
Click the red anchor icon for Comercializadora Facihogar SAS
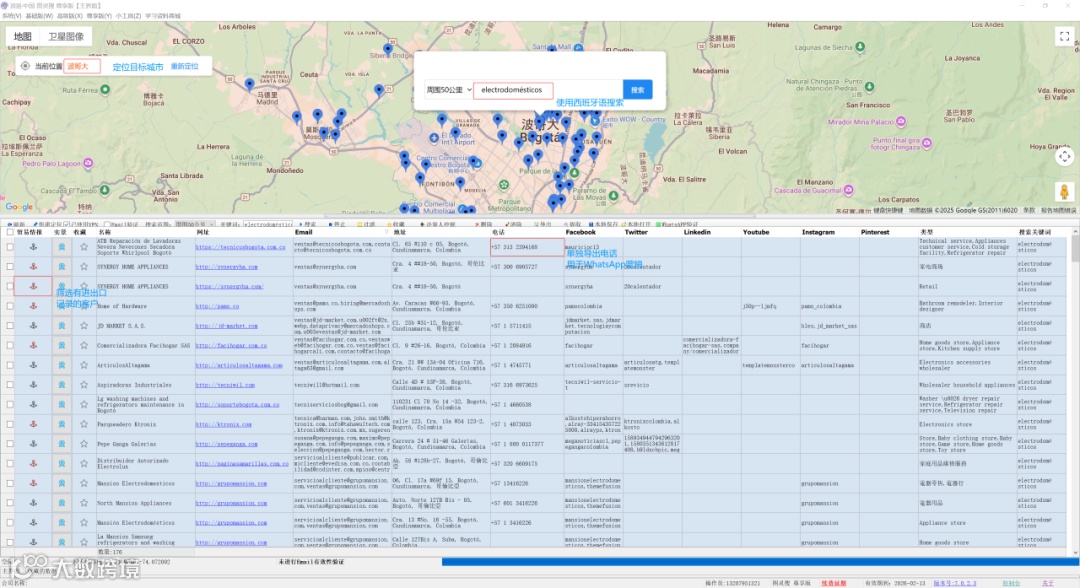[x=33, y=345]
